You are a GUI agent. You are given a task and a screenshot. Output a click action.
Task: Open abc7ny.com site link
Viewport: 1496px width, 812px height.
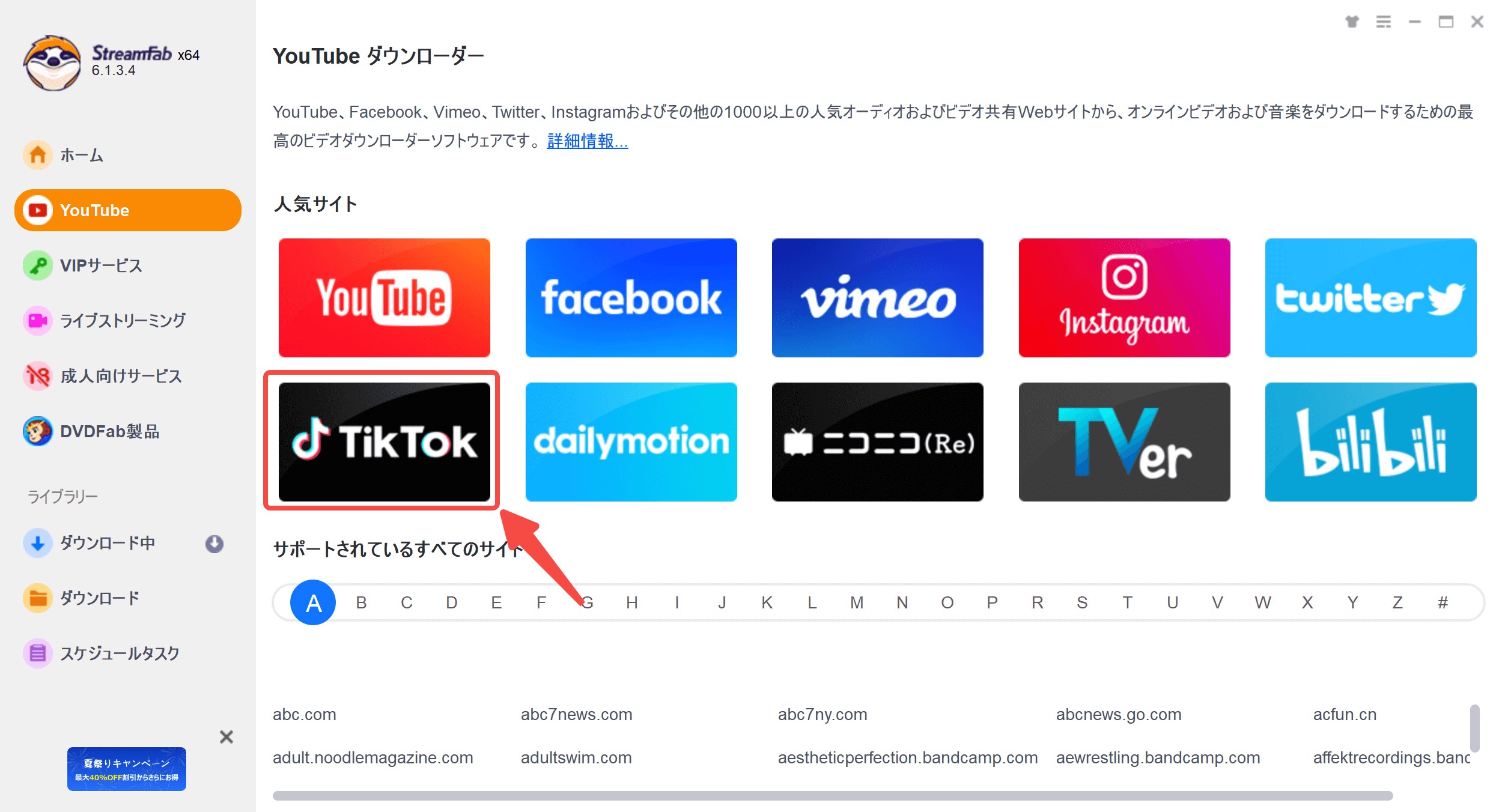pyautogui.click(x=822, y=715)
